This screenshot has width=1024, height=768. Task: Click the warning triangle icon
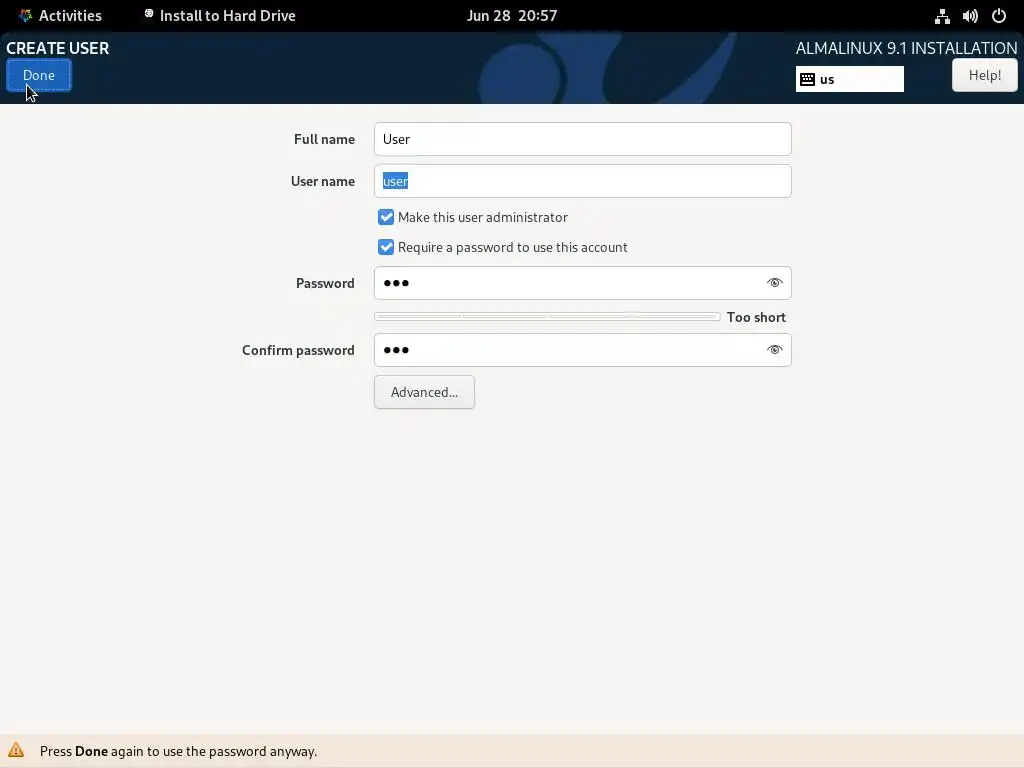(16, 750)
